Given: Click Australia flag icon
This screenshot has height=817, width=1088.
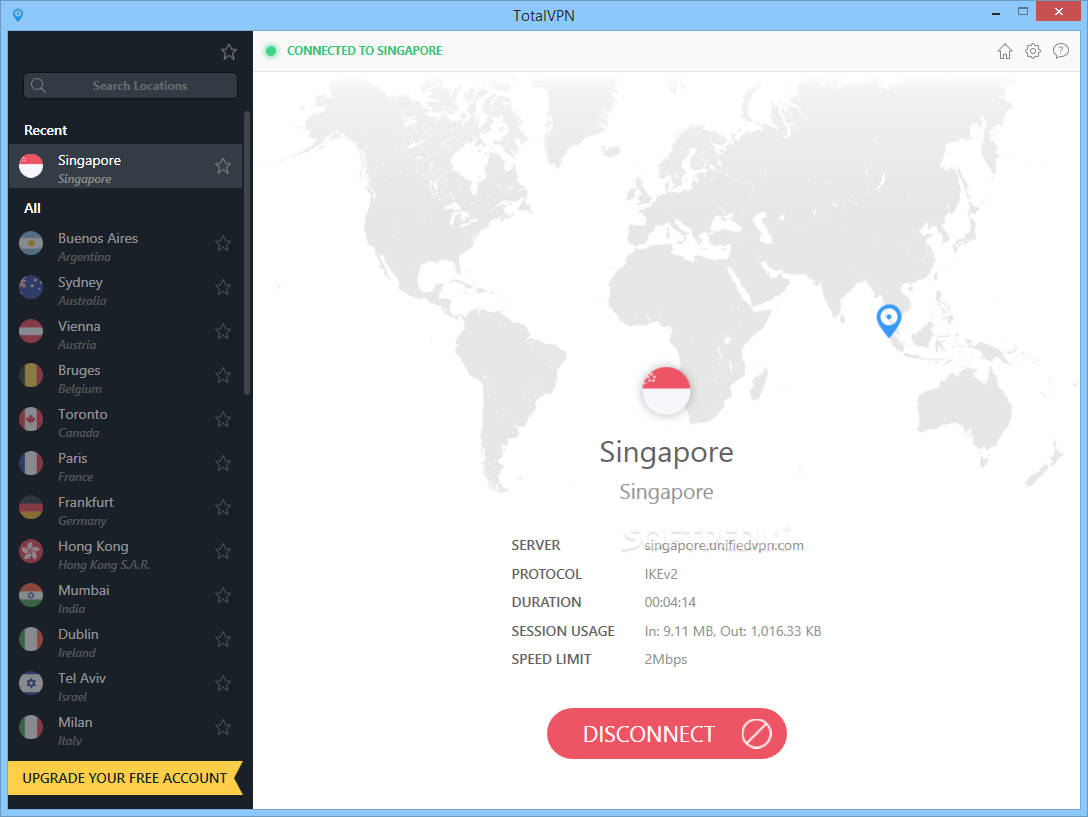Looking at the screenshot, I should click(31, 287).
